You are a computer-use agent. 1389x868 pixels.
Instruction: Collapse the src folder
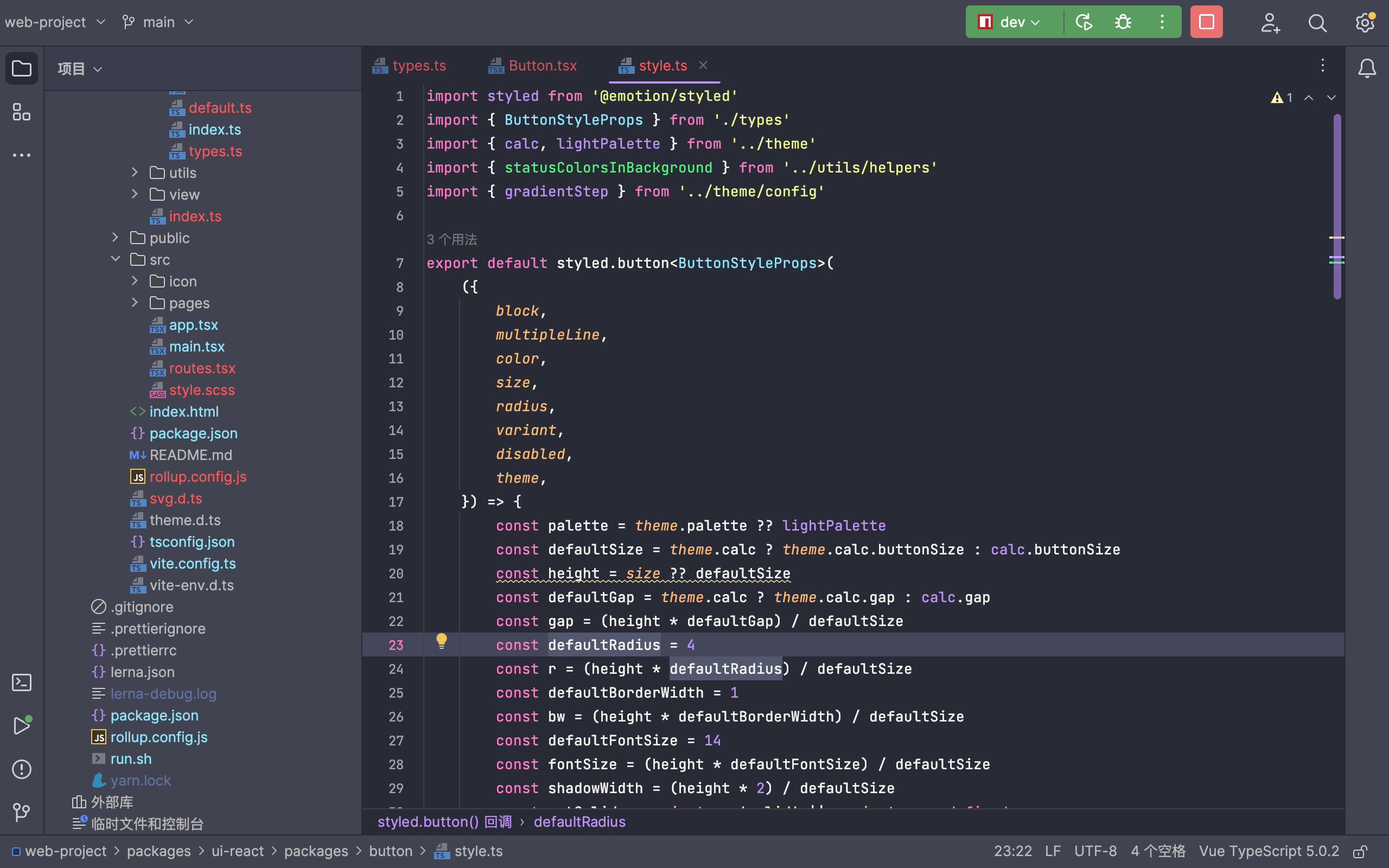coord(115,259)
